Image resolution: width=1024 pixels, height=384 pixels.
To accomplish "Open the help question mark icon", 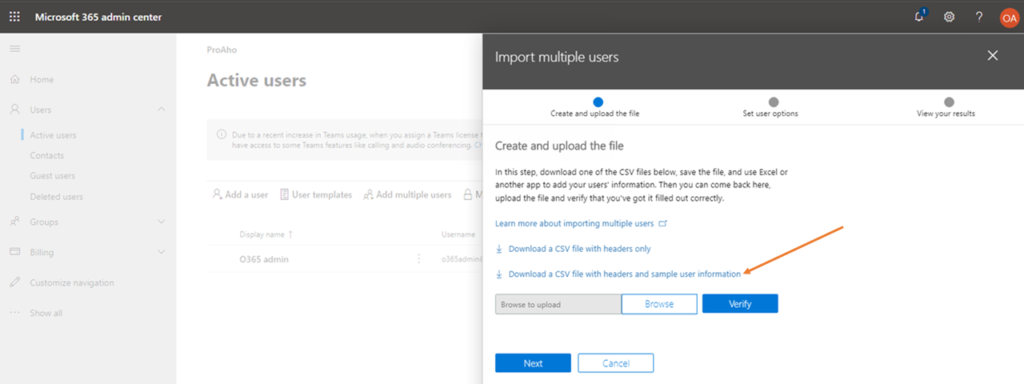I will pyautogui.click(x=979, y=17).
